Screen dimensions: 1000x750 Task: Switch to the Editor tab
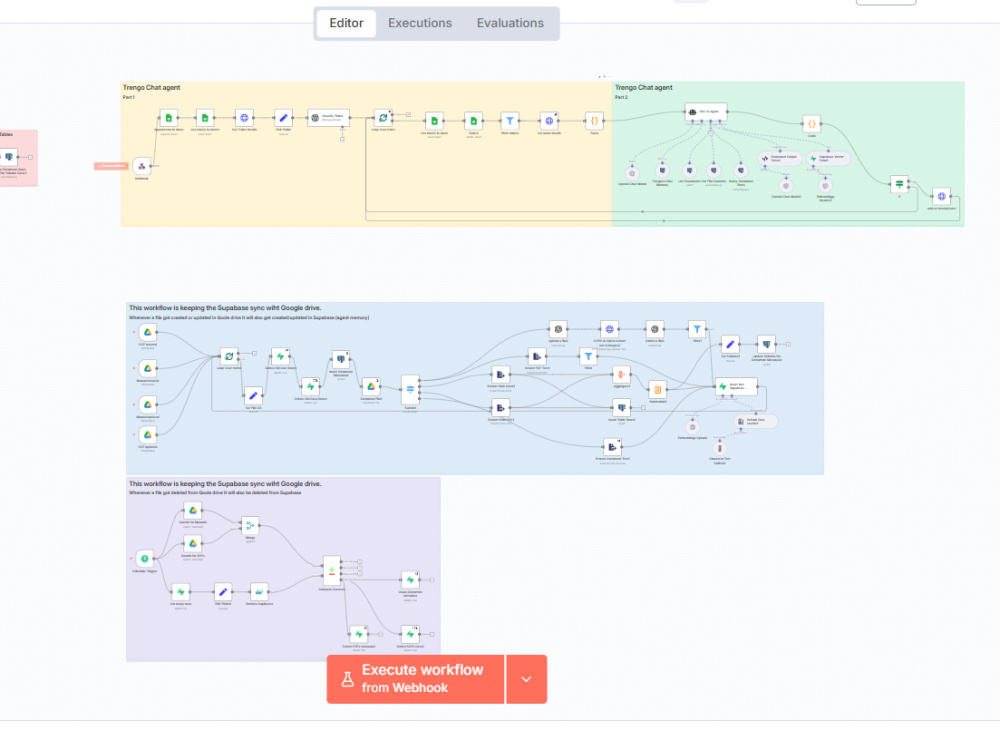click(x=346, y=23)
